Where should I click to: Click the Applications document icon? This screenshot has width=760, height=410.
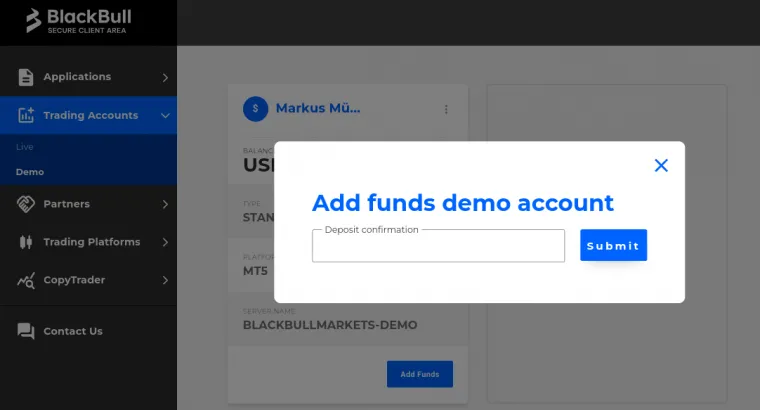coord(26,77)
